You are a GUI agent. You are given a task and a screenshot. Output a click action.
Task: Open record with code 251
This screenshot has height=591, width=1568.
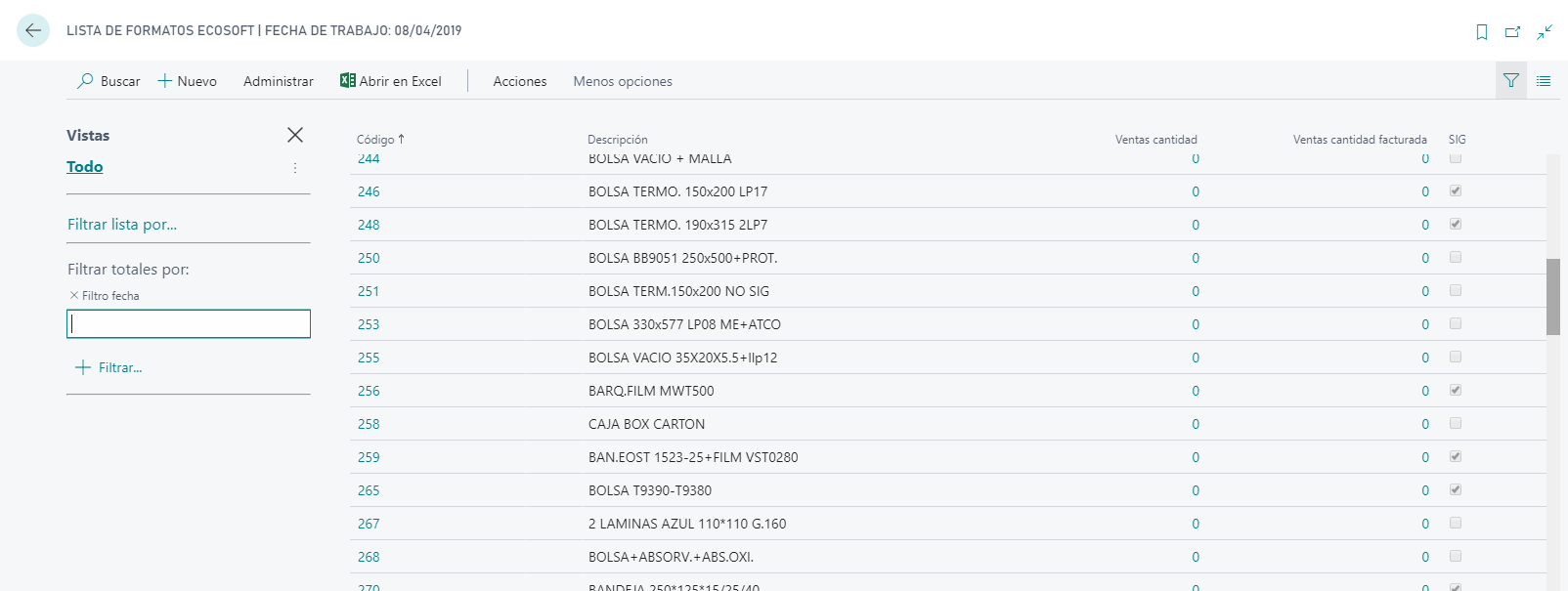click(x=369, y=291)
